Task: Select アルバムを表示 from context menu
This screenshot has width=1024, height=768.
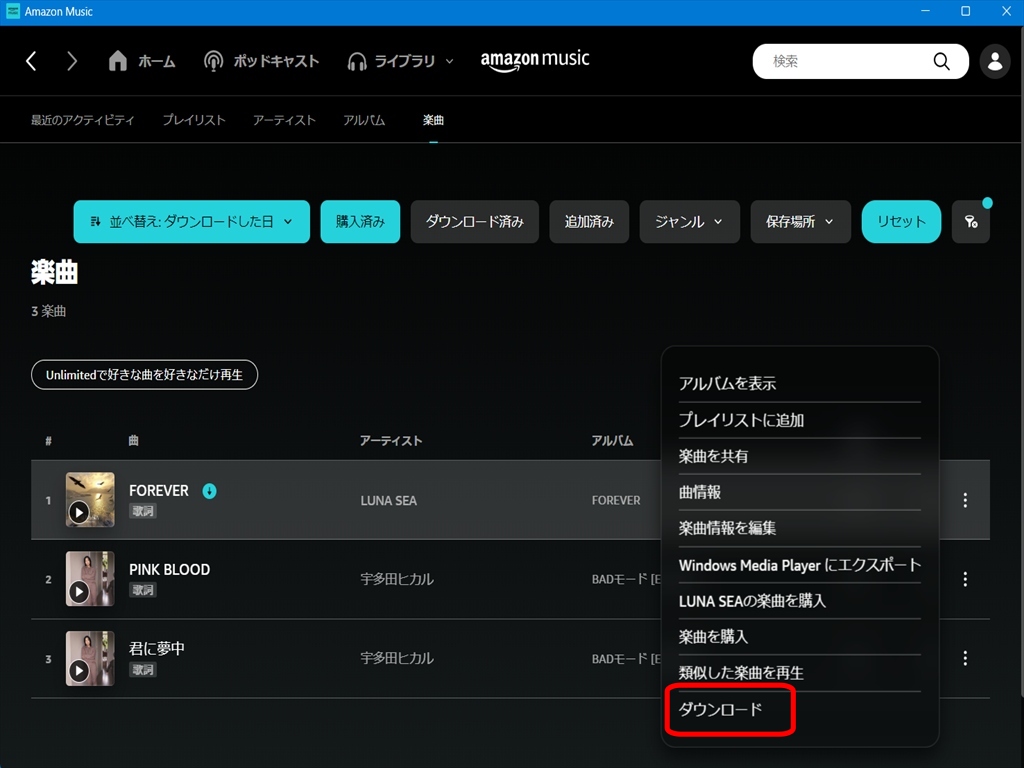Action: (799, 383)
